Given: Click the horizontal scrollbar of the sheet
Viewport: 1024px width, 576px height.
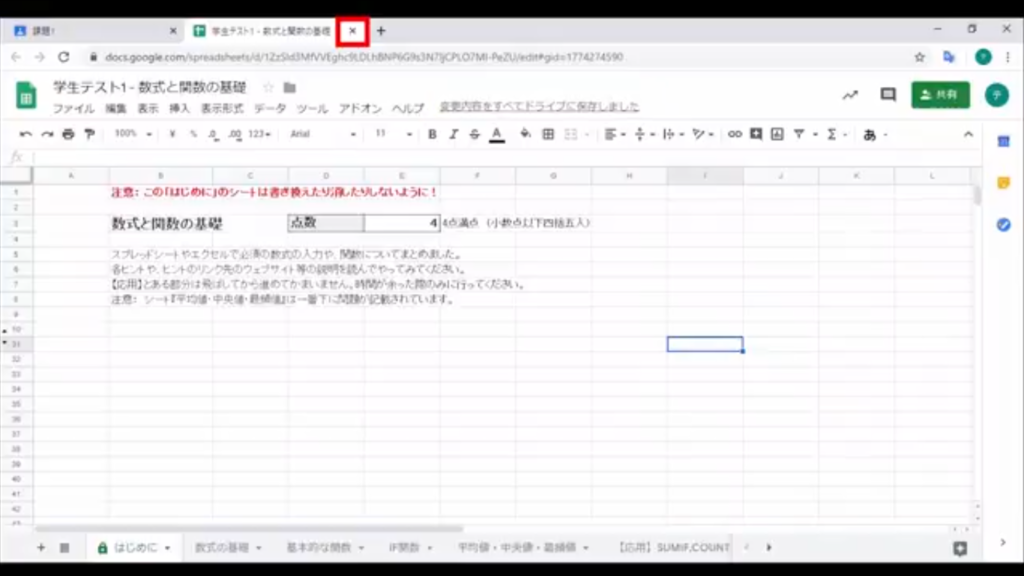Looking at the screenshot, I should 249,528.
